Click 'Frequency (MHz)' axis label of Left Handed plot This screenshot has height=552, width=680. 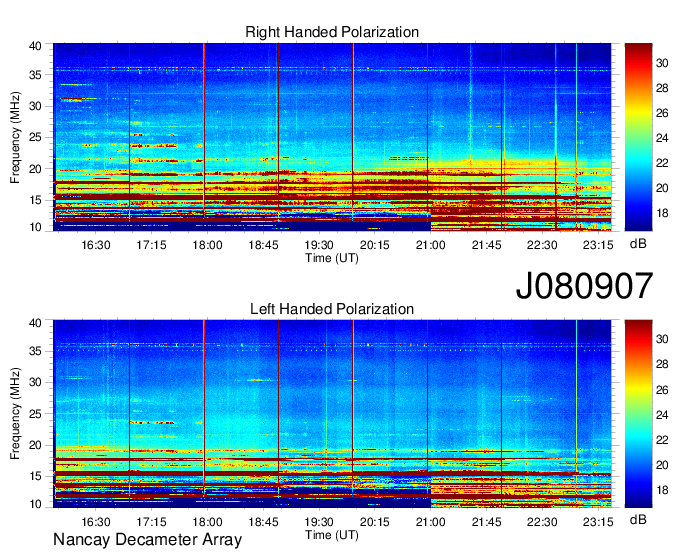[x=15, y=414]
